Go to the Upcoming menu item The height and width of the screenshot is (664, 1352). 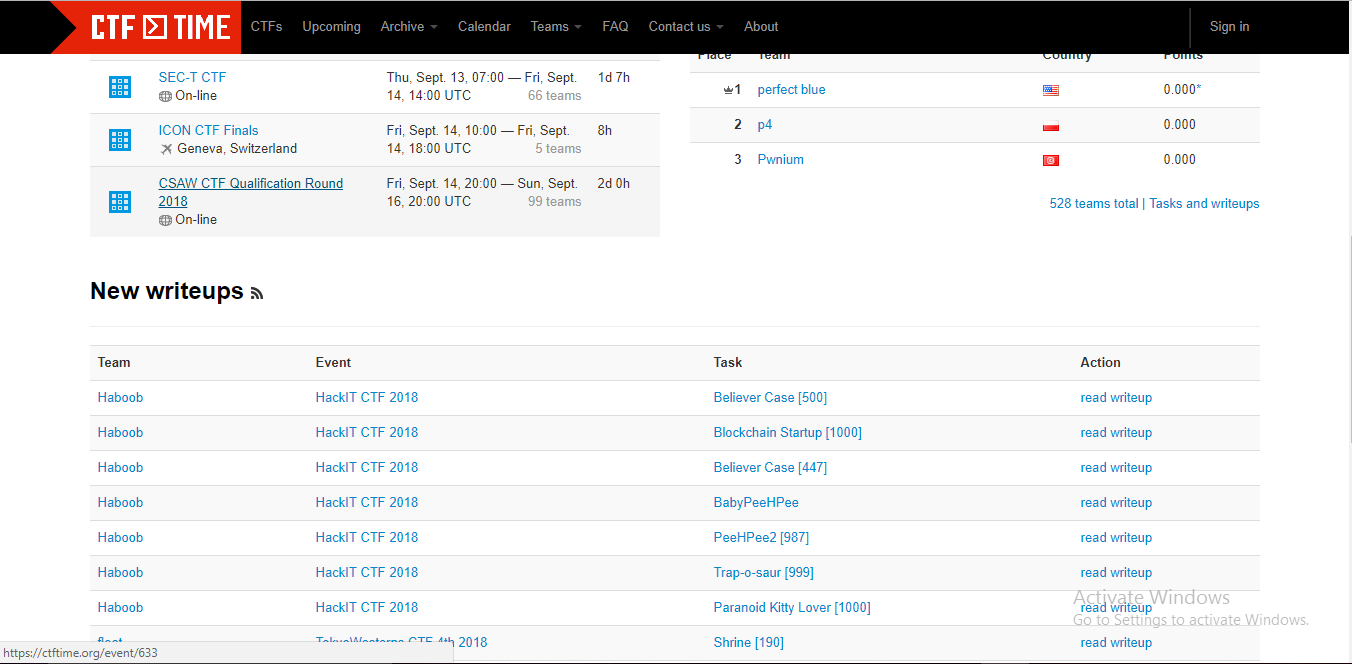pos(331,27)
